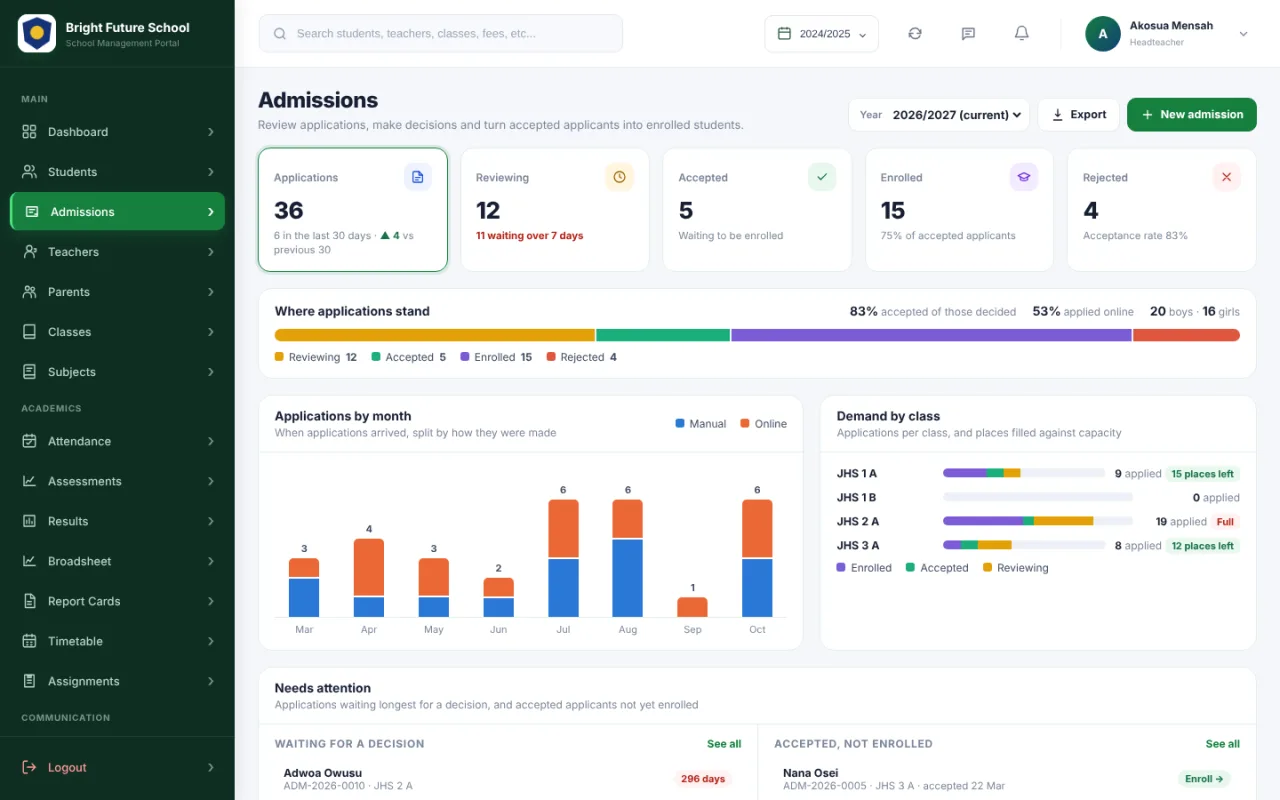The height and width of the screenshot is (800, 1280).
Task: Open the 2024/2025 academic year dropdown
Action: coord(822,34)
